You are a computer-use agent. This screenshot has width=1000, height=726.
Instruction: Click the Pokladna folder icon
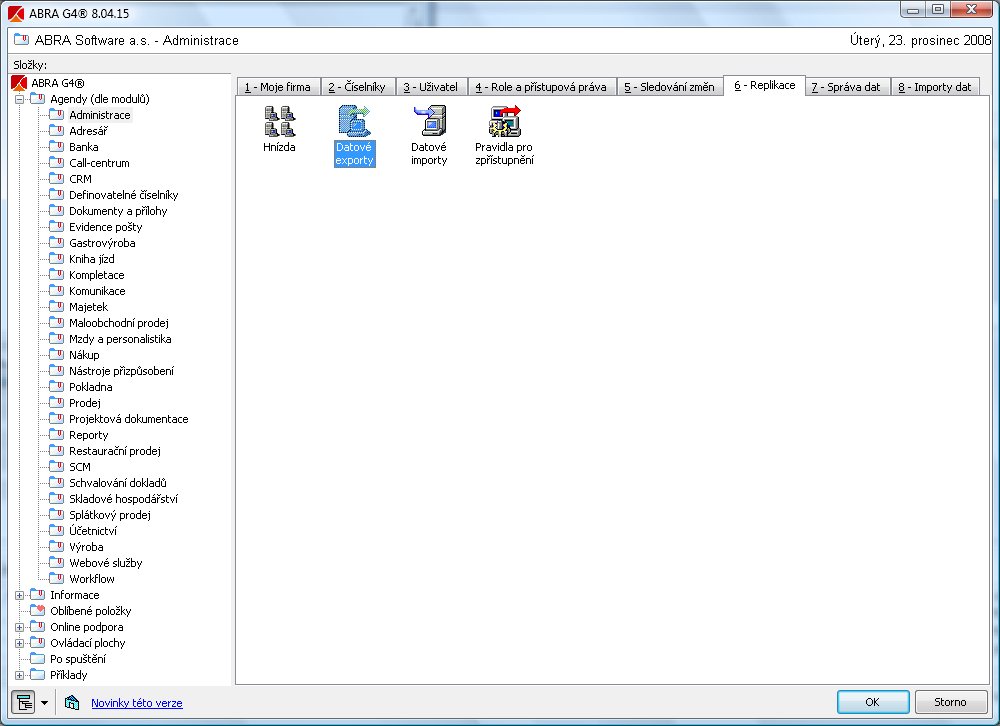pyautogui.click(x=57, y=387)
